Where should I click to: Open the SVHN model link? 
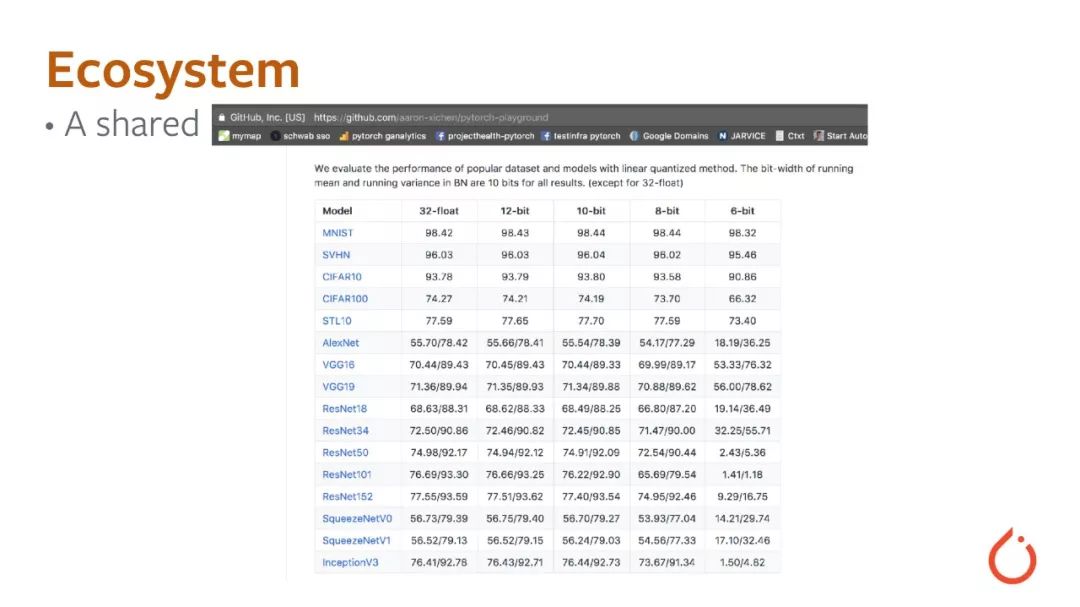[336, 255]
